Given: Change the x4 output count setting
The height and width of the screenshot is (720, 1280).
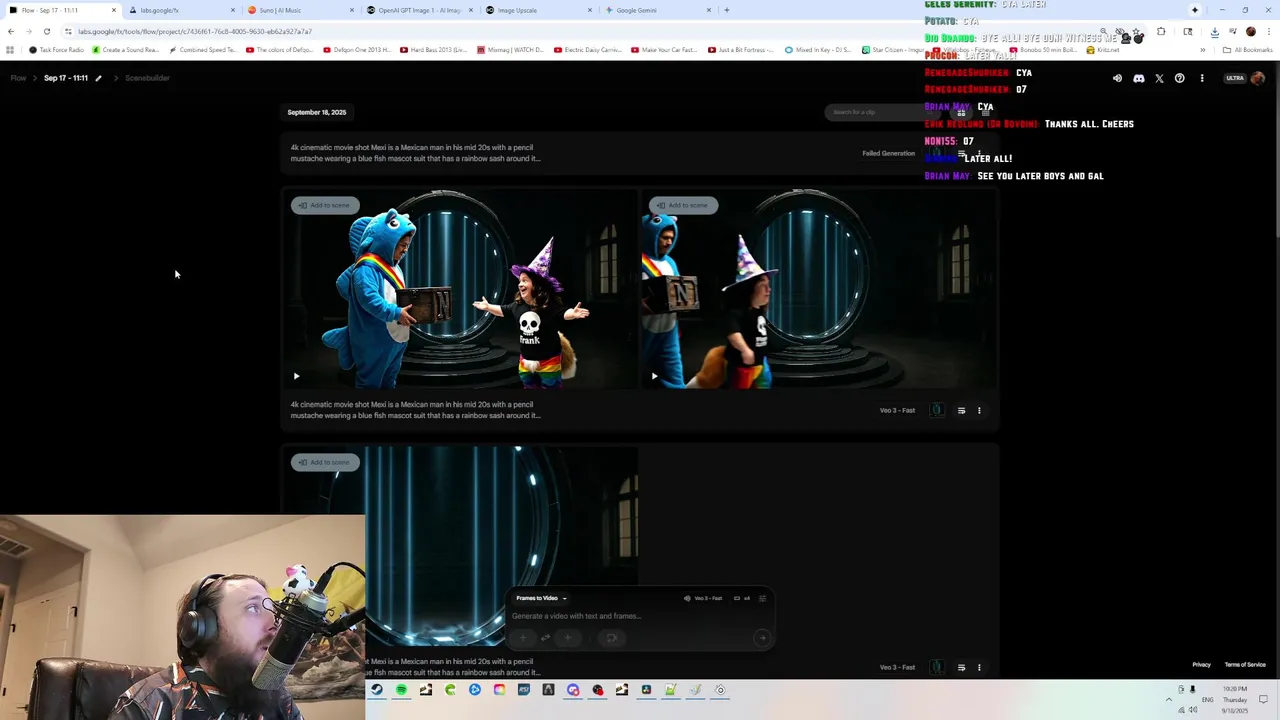Looking at the screenshot, I should pos(742,598).
